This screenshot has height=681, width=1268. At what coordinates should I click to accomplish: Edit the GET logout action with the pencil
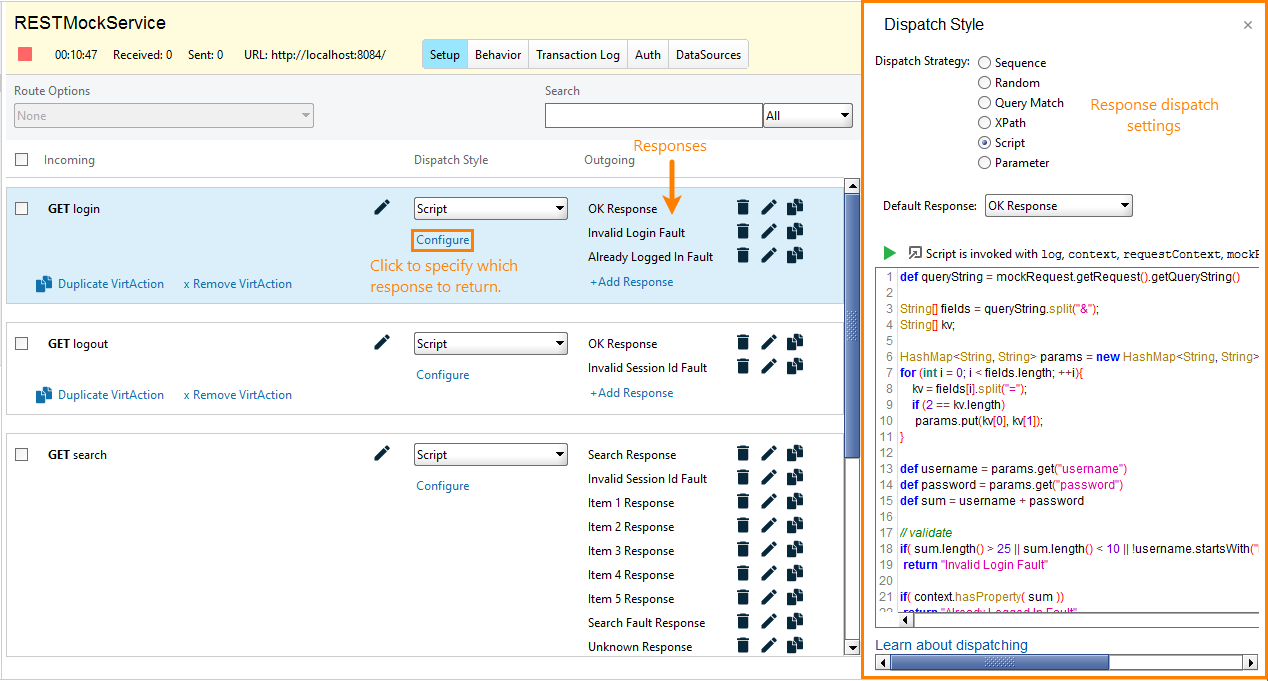(x=382, y=342)
